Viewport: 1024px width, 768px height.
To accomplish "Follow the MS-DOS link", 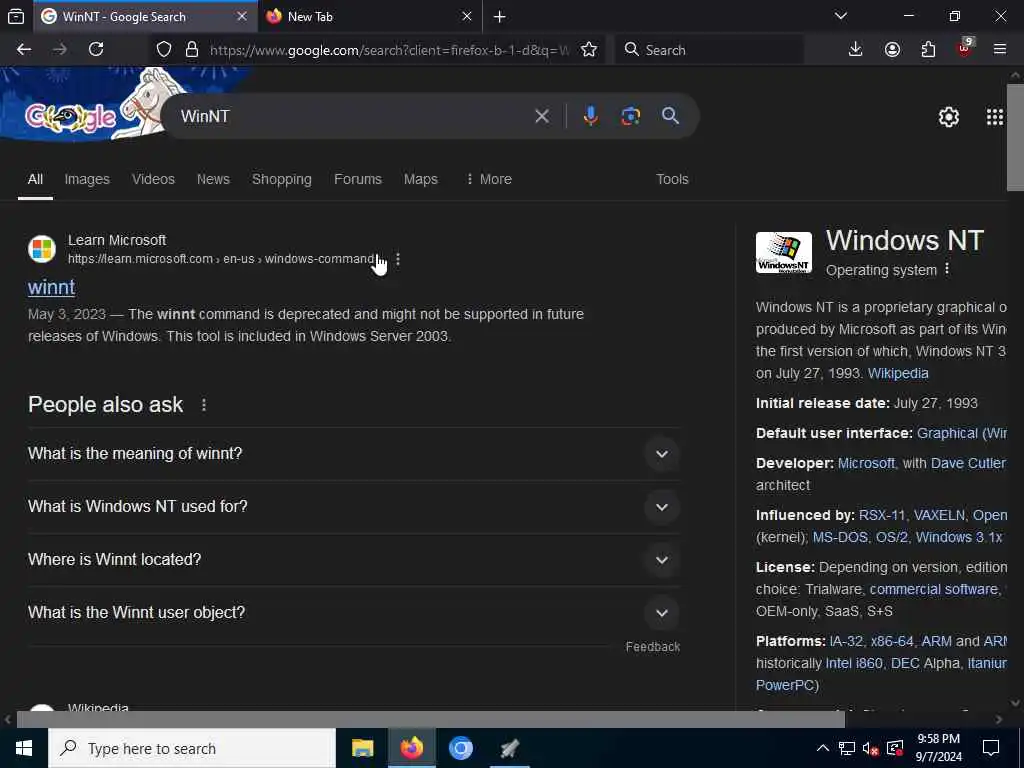I will 840,537.
